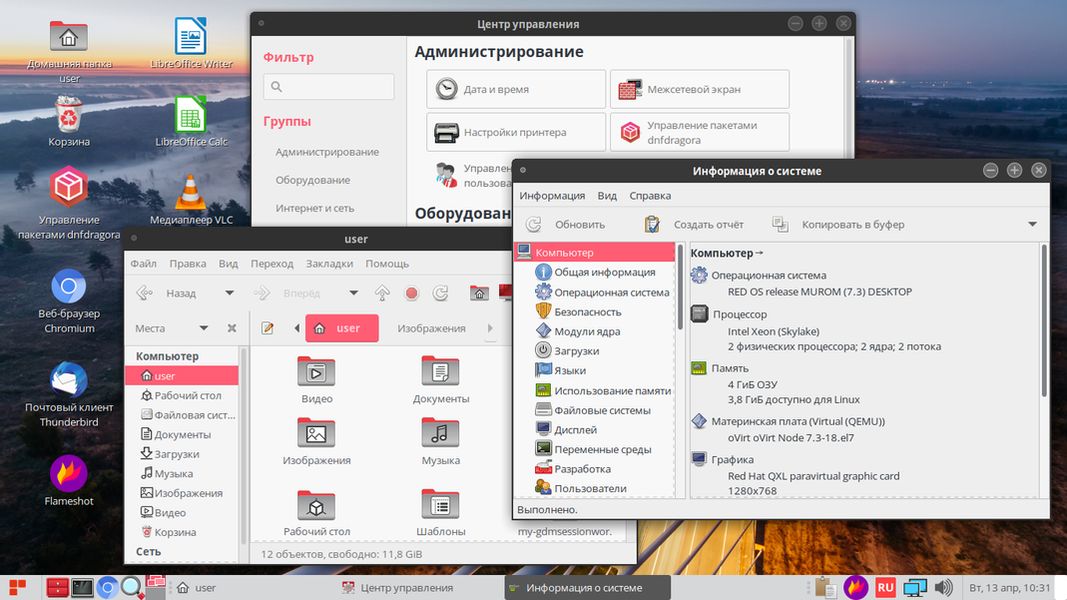Open the Копировать в буфер dropdown arrow
The width and height of the screenshot is (1067, 600).
(1032, 223)
